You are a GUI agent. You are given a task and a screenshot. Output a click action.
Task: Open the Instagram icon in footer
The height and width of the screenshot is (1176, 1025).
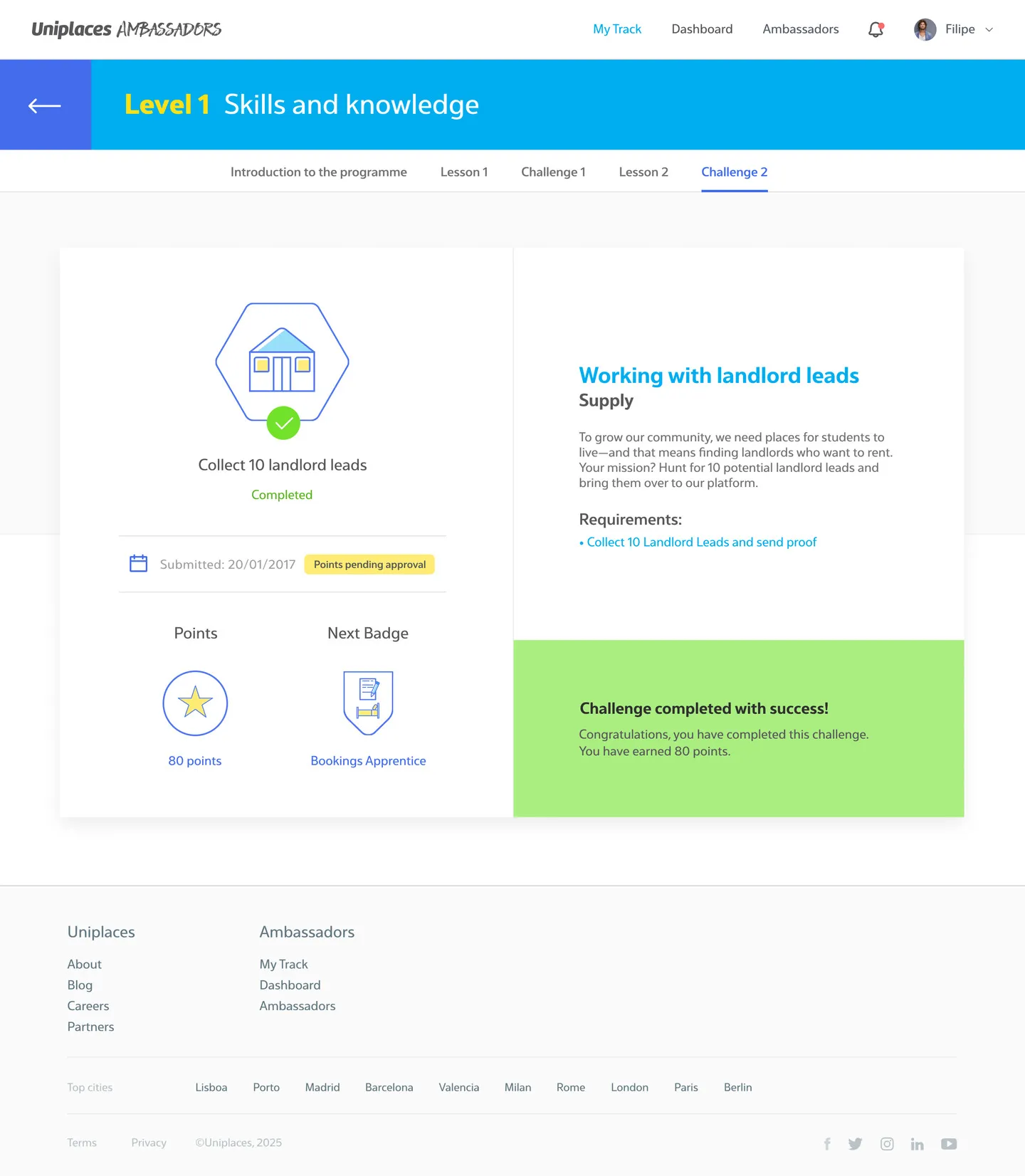coord(887,1144)
